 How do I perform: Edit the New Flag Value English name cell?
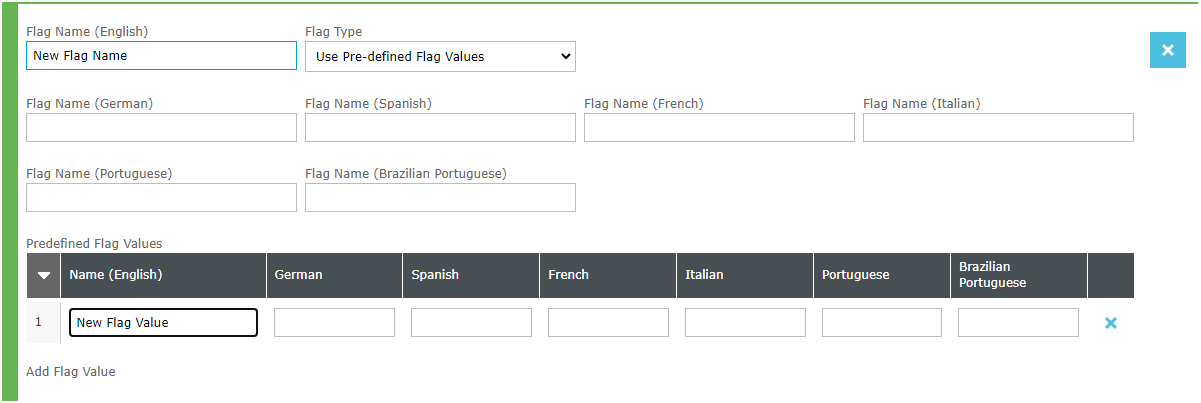pos(163,323)
